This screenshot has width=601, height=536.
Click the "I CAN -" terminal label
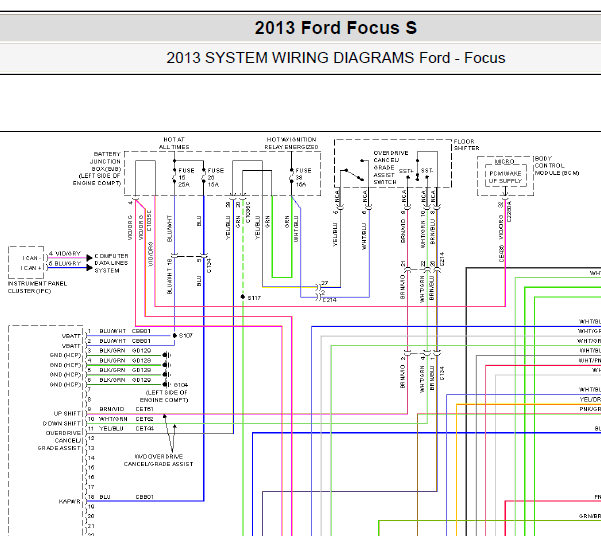pyautogui.click(x=30, y=258)
